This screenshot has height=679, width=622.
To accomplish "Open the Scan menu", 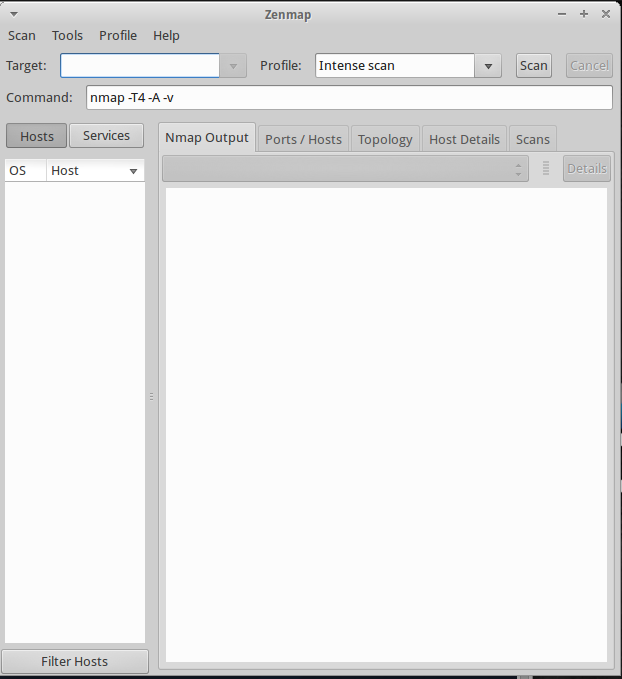I will point(22,36).
